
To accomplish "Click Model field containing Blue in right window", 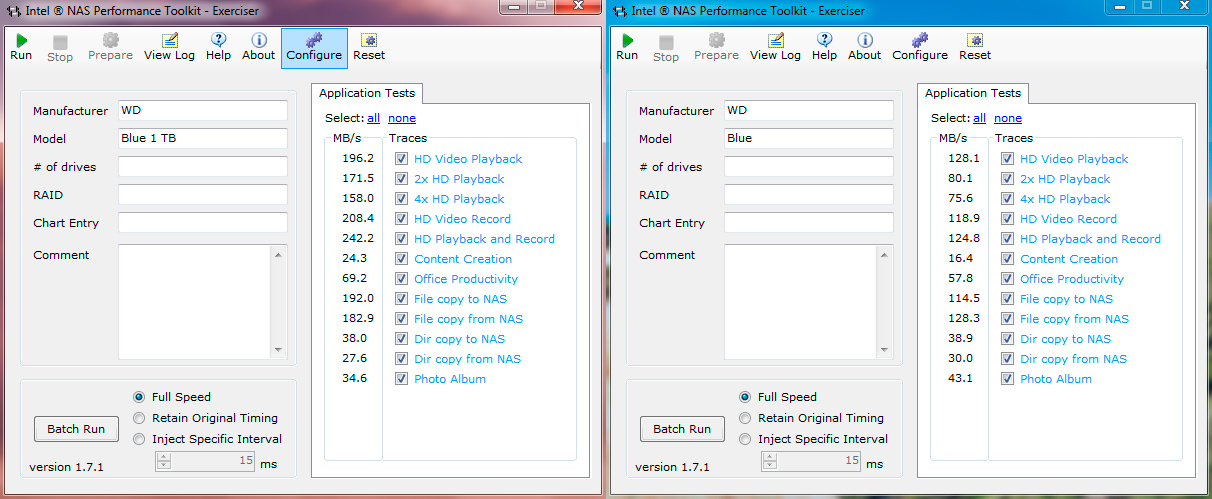I will (x=809, y=139).
